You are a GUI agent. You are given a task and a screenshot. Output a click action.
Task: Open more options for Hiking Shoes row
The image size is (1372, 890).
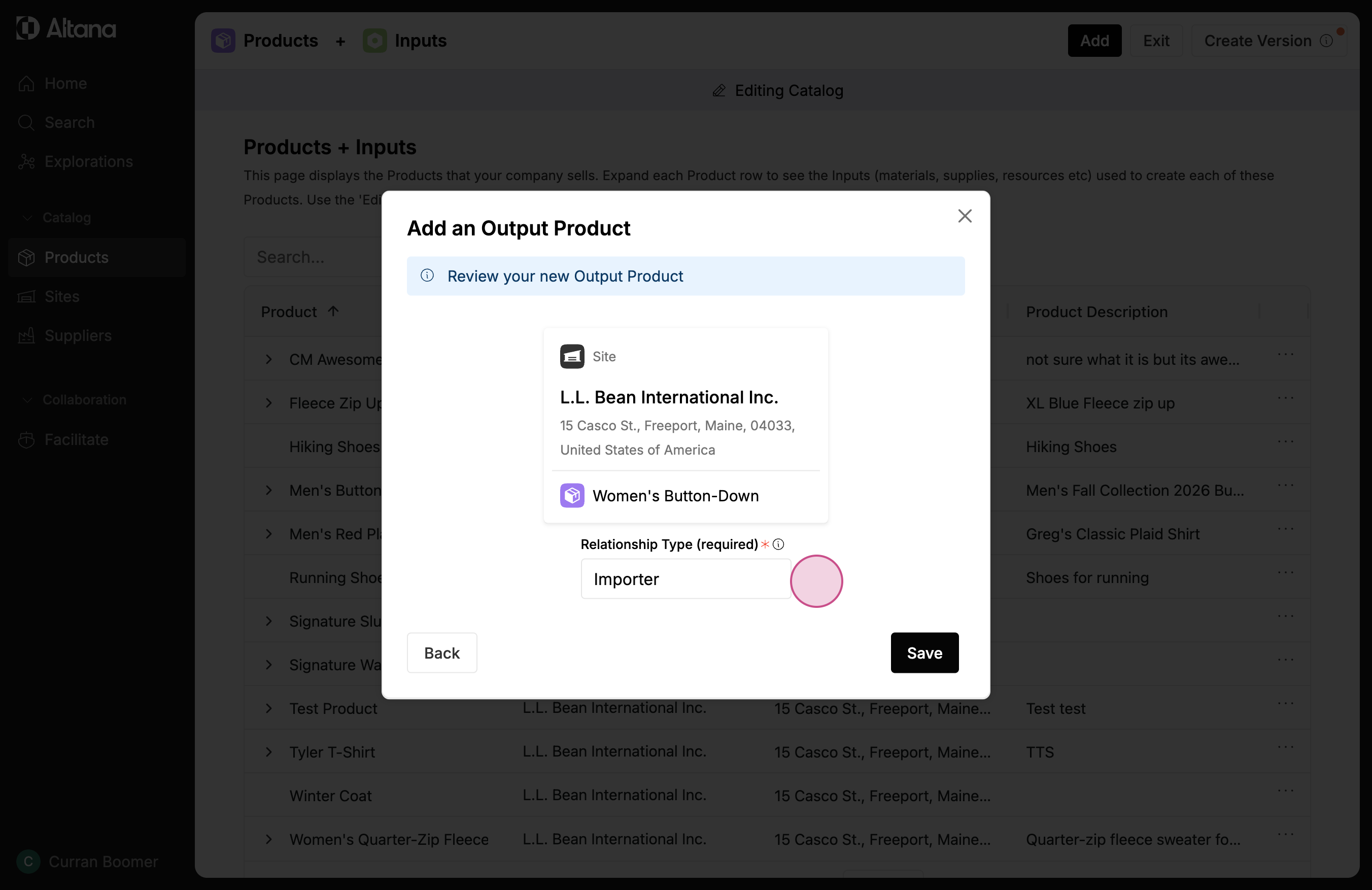point(1286,441)
